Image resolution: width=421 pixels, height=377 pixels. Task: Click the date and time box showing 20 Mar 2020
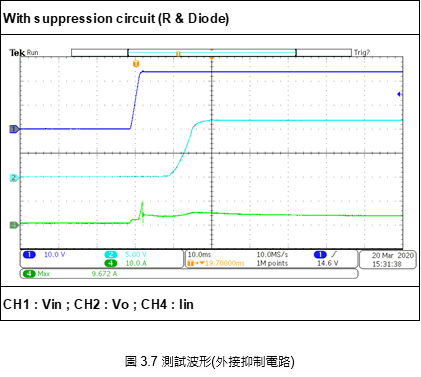pos(388,260)
